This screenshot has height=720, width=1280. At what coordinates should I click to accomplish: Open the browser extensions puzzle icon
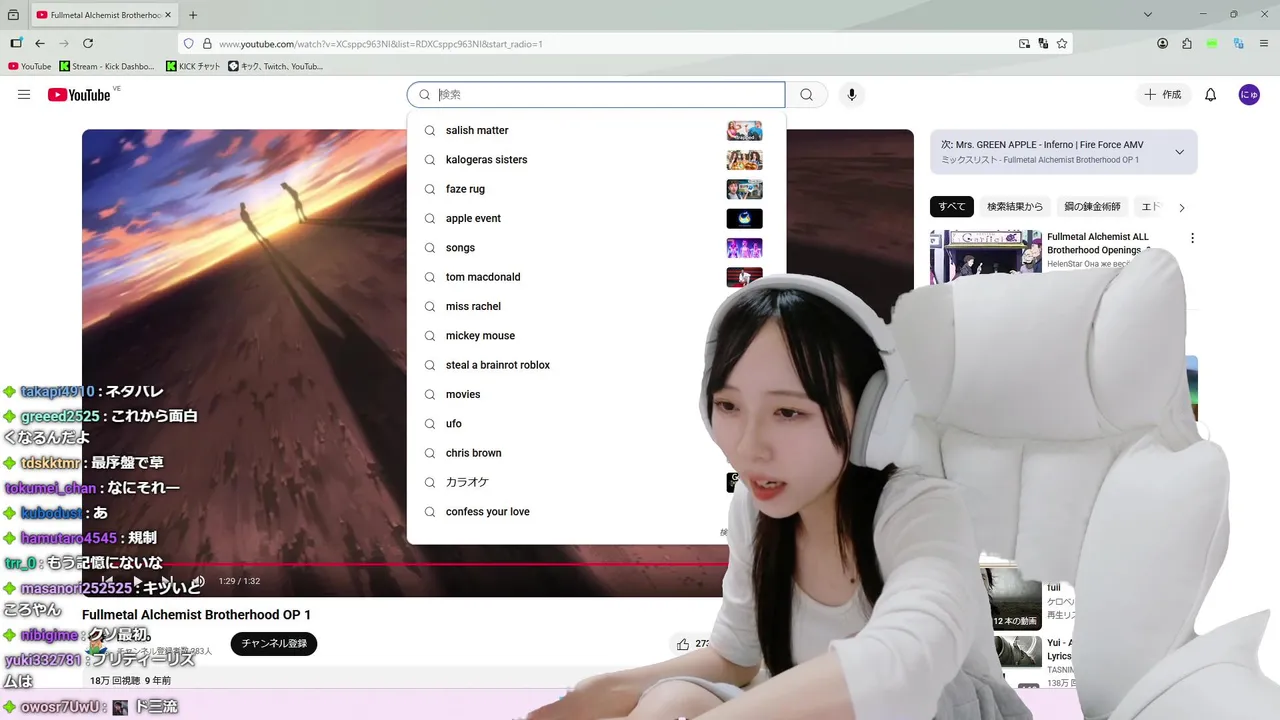(x=1187, y=44)
